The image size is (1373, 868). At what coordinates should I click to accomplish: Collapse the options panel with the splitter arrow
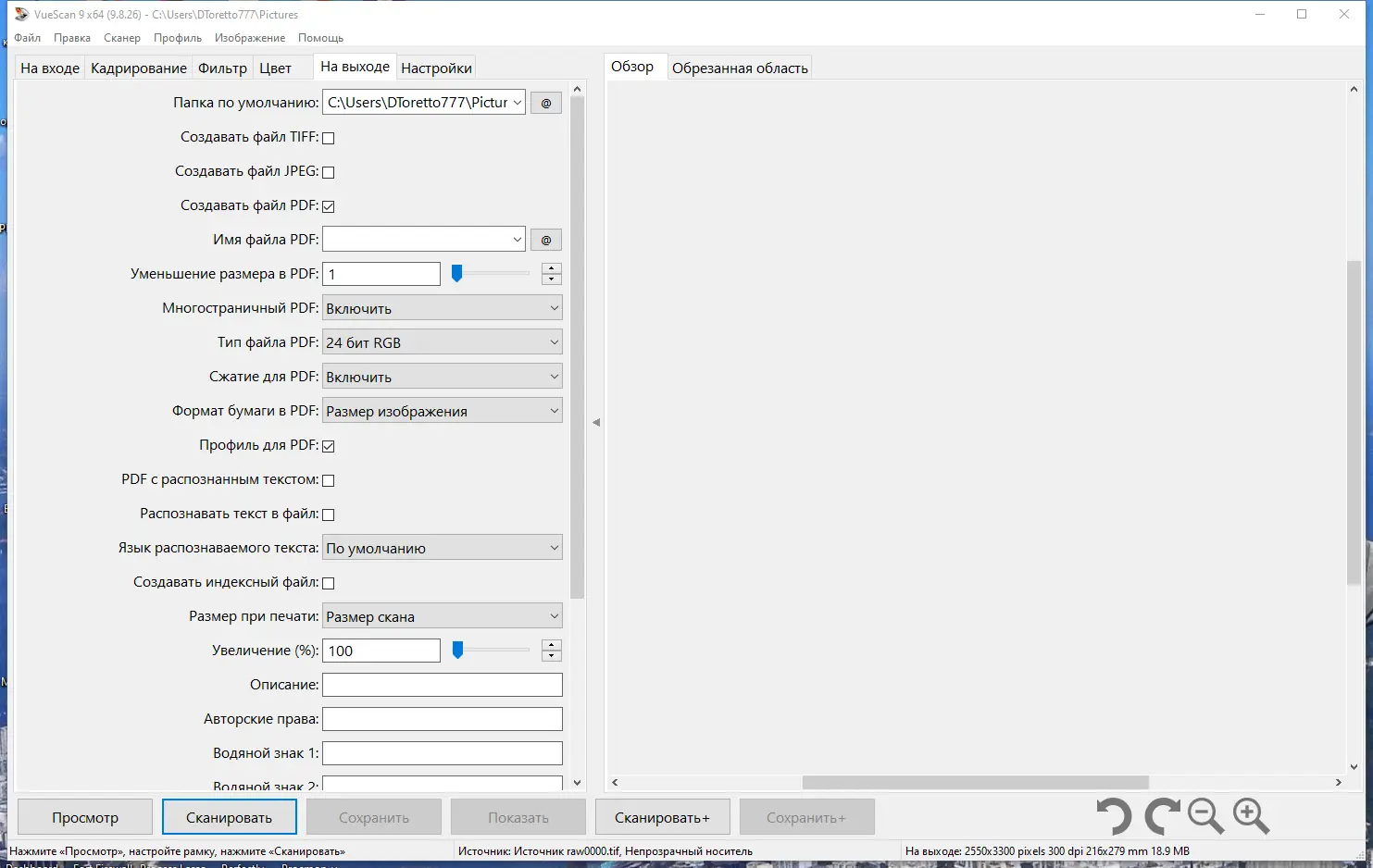coord(596,422)
